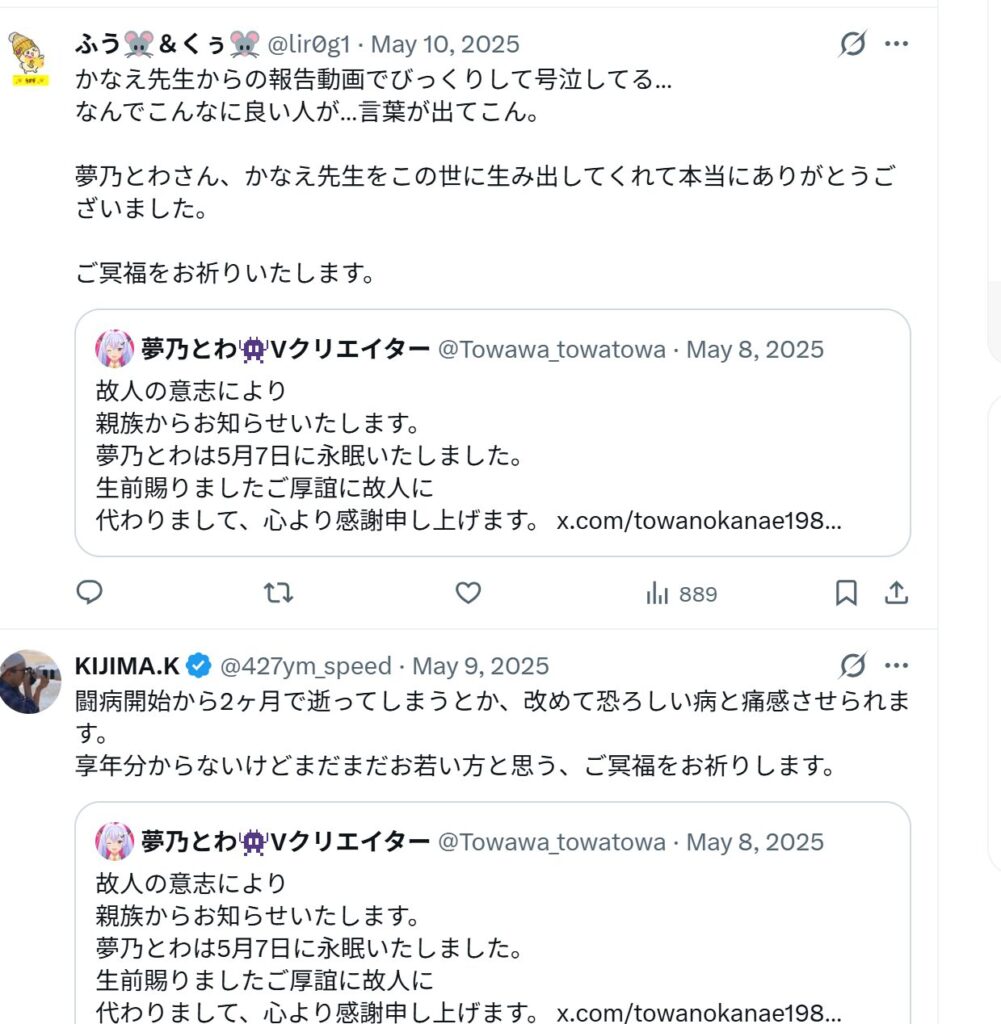Viewport: 1001px width, 1024px height.
Task: Click KIJIMA.K display name
Action: click(x=128, y=666)
